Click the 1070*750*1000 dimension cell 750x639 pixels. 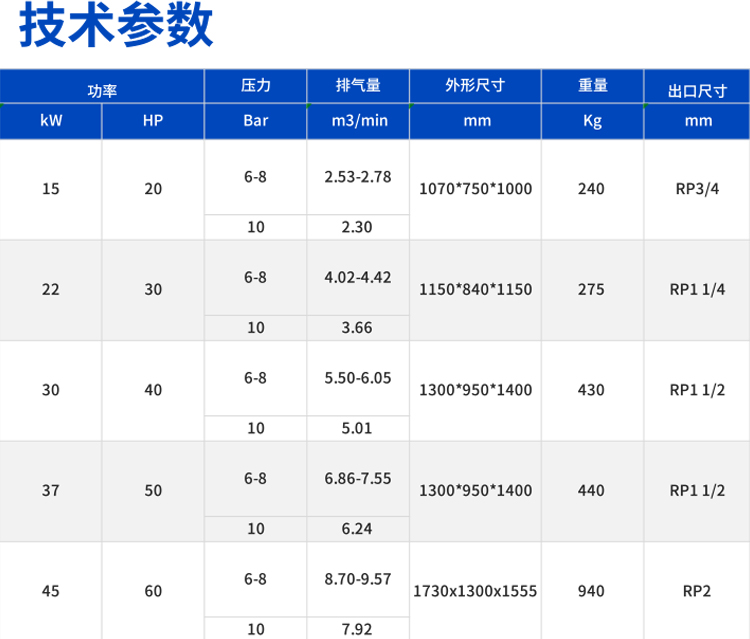point(475,189)
